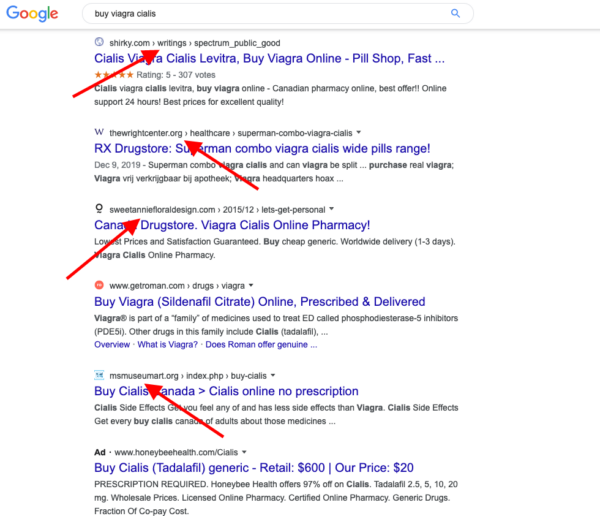Click the shirky.com breadcrumb URL text

pos(195,43)
